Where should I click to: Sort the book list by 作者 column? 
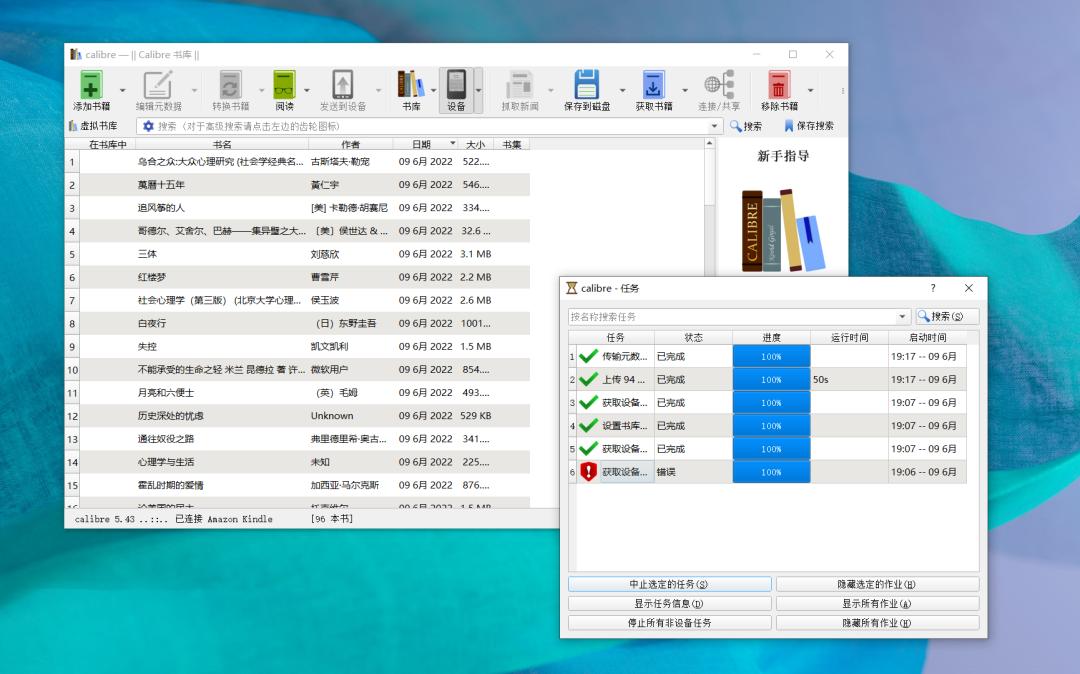click(x=350, y=144)
